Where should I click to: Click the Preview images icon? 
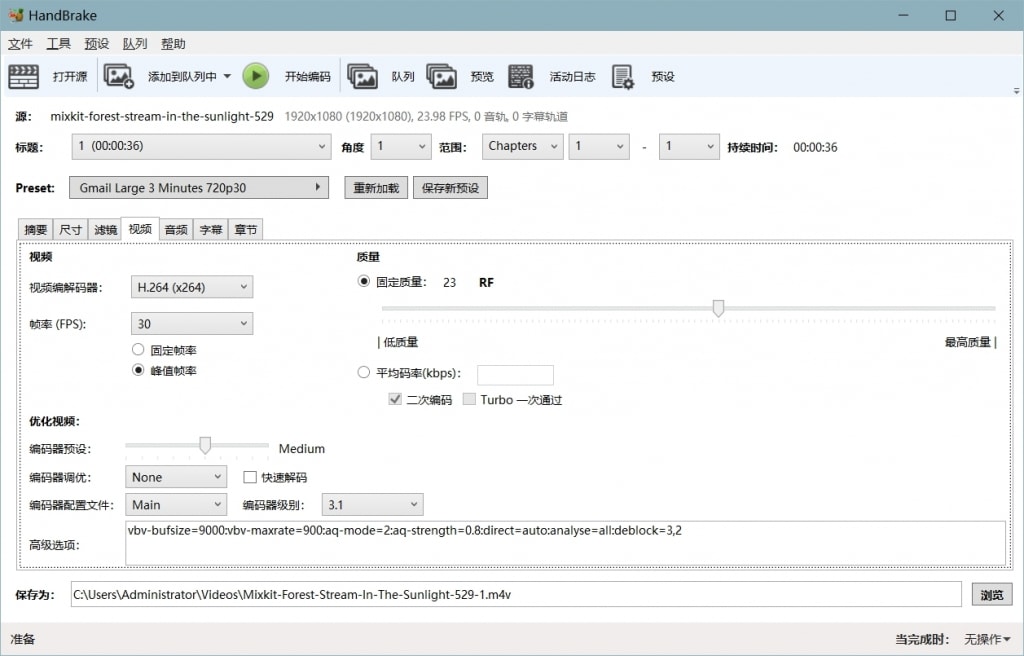pos(441,76)
